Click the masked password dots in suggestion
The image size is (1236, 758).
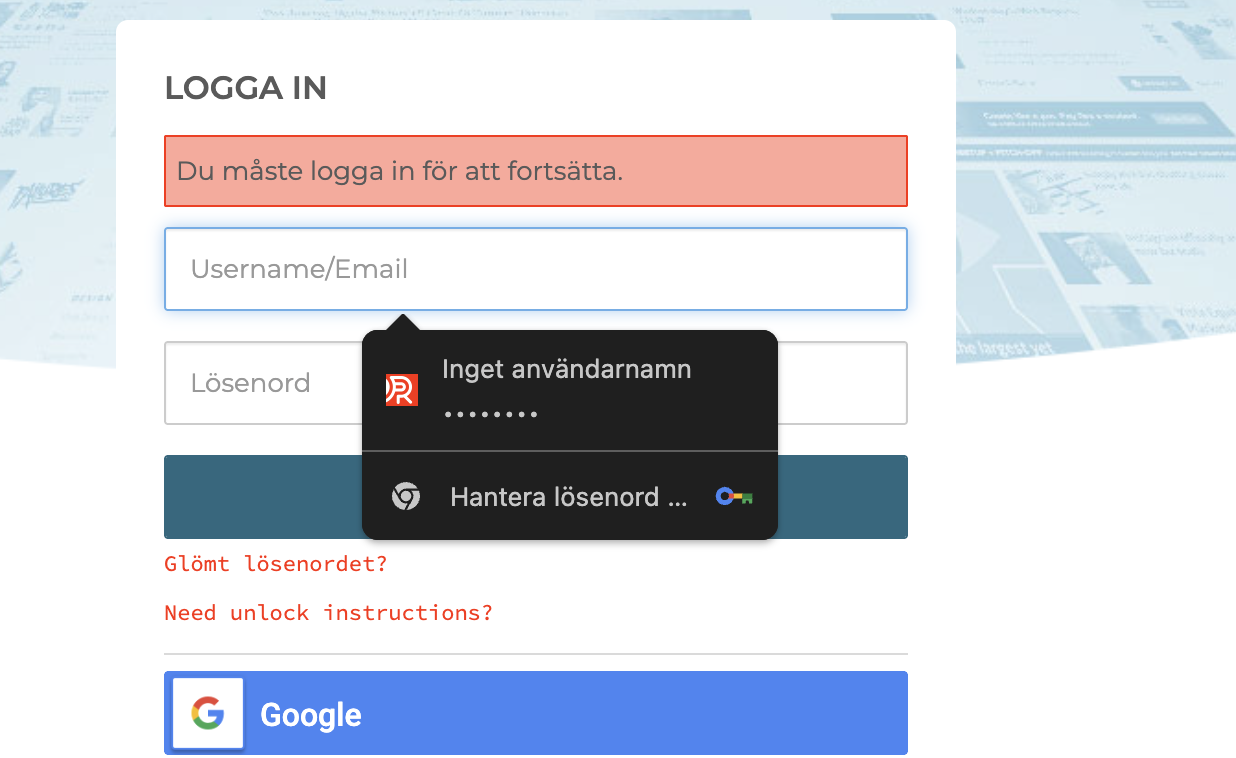pyautogui.click(x=491, y=414)
